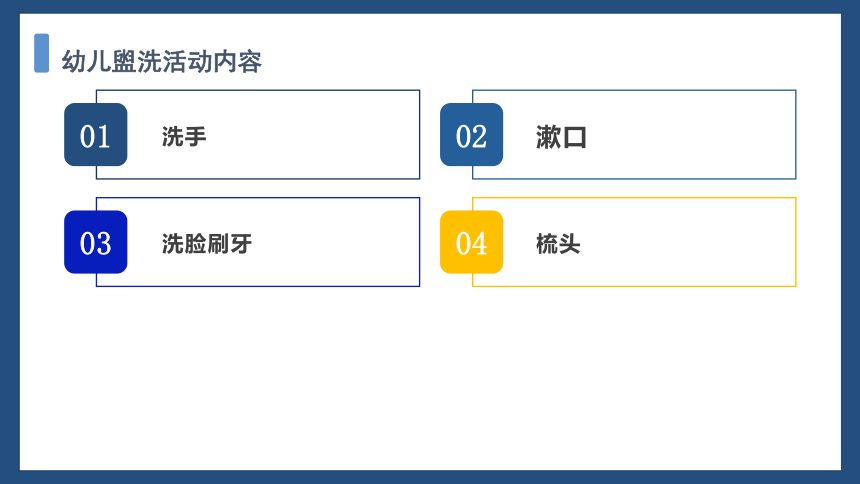
Task: Click the character 口 in 漱口
Action: [x=575, y=137]
